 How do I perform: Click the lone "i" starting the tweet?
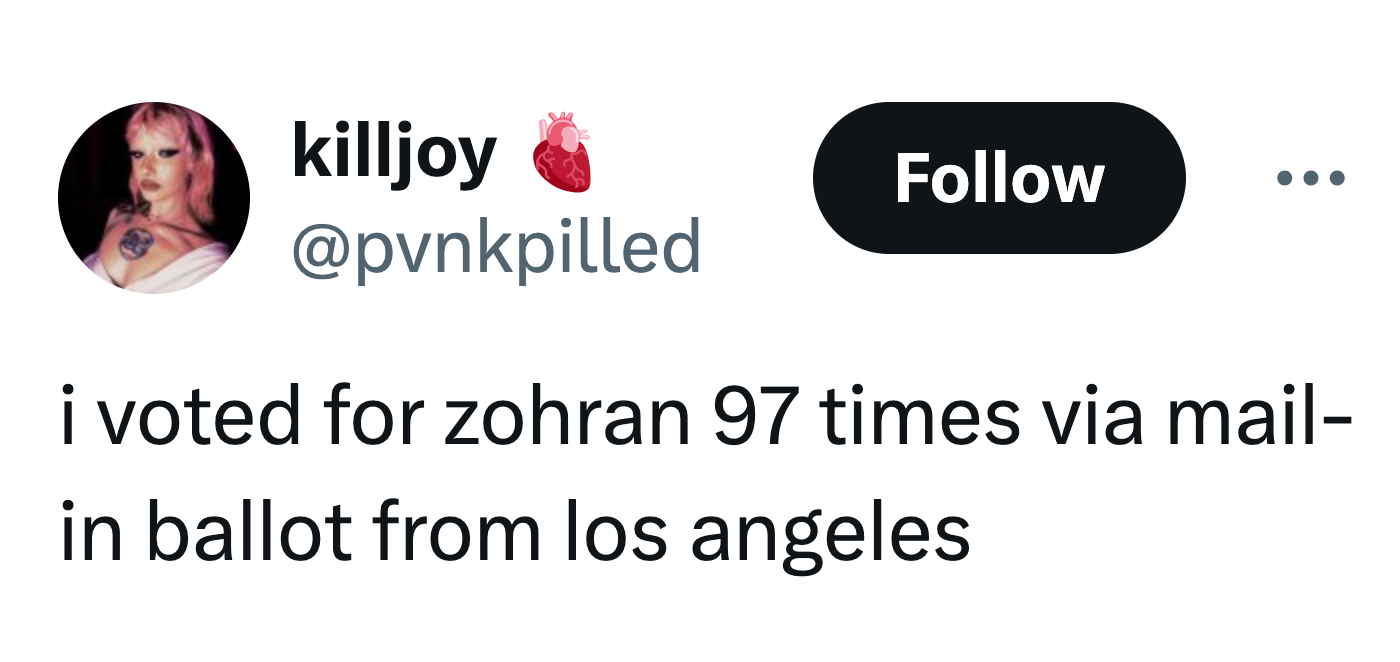tap(68, 418)
